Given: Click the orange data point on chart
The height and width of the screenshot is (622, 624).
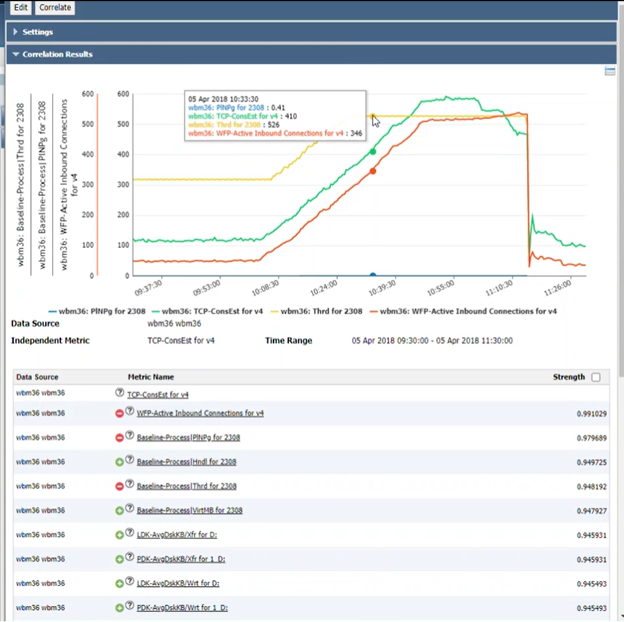Looking at the screenshot, I should click(x=373, y=171).
